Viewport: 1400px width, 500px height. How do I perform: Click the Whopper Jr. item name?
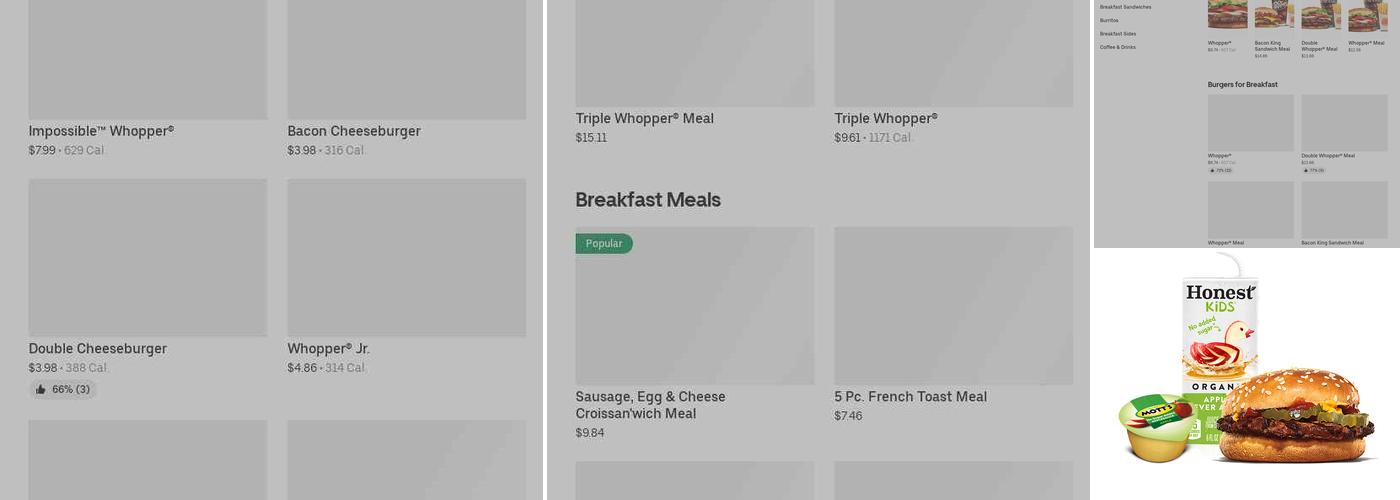click(328, 349)
